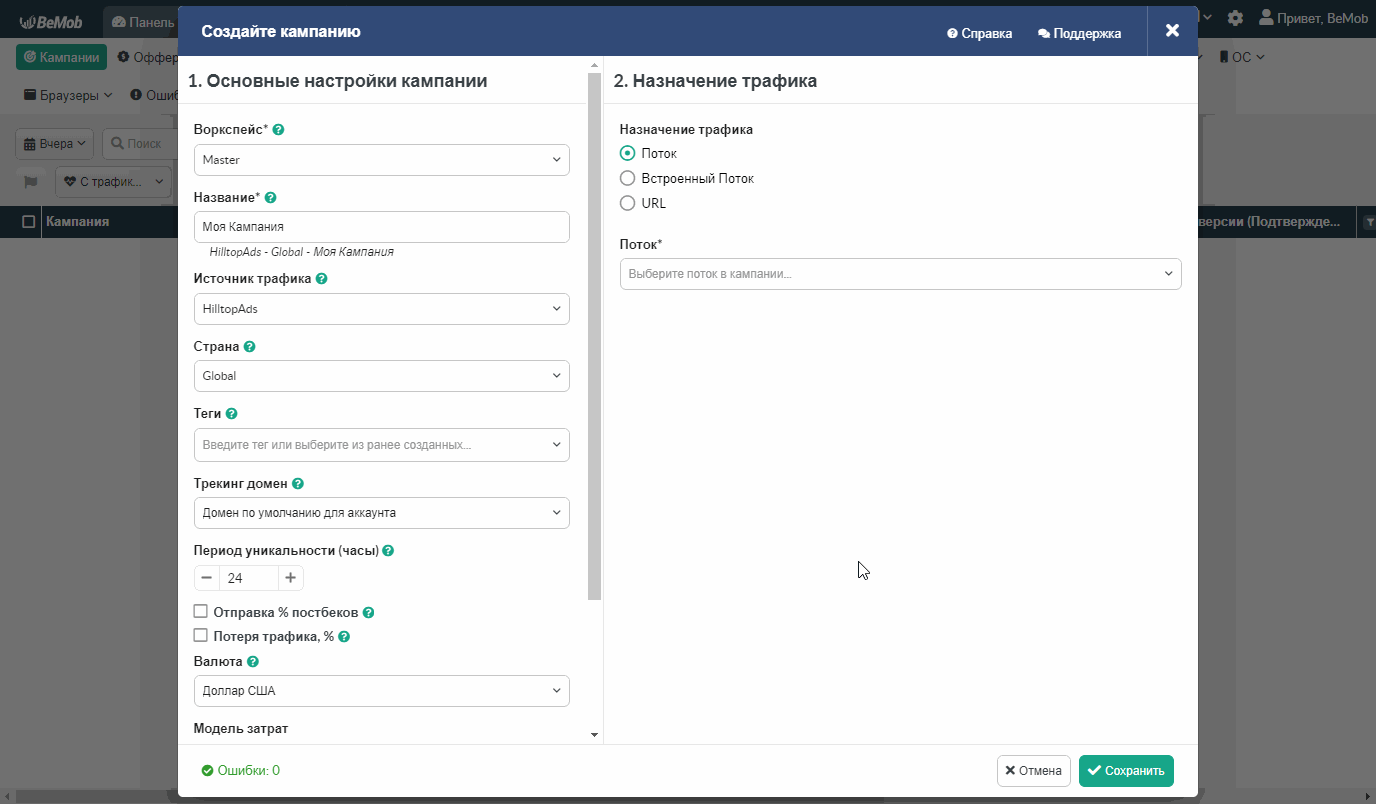Click help icon beside Трекинг домен
The height and width of the screenshot is (804, 1376).
298,484
